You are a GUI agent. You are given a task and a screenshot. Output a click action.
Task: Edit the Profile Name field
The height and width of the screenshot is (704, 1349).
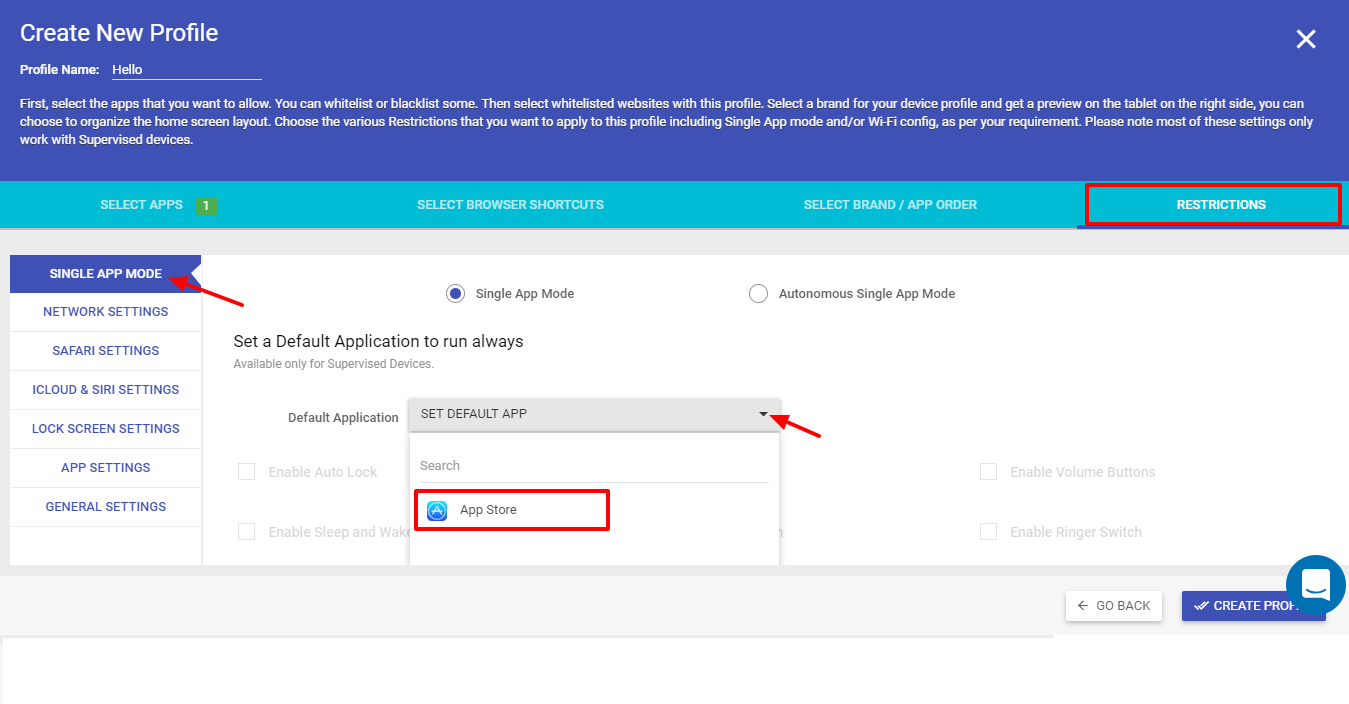click(186, 70)
